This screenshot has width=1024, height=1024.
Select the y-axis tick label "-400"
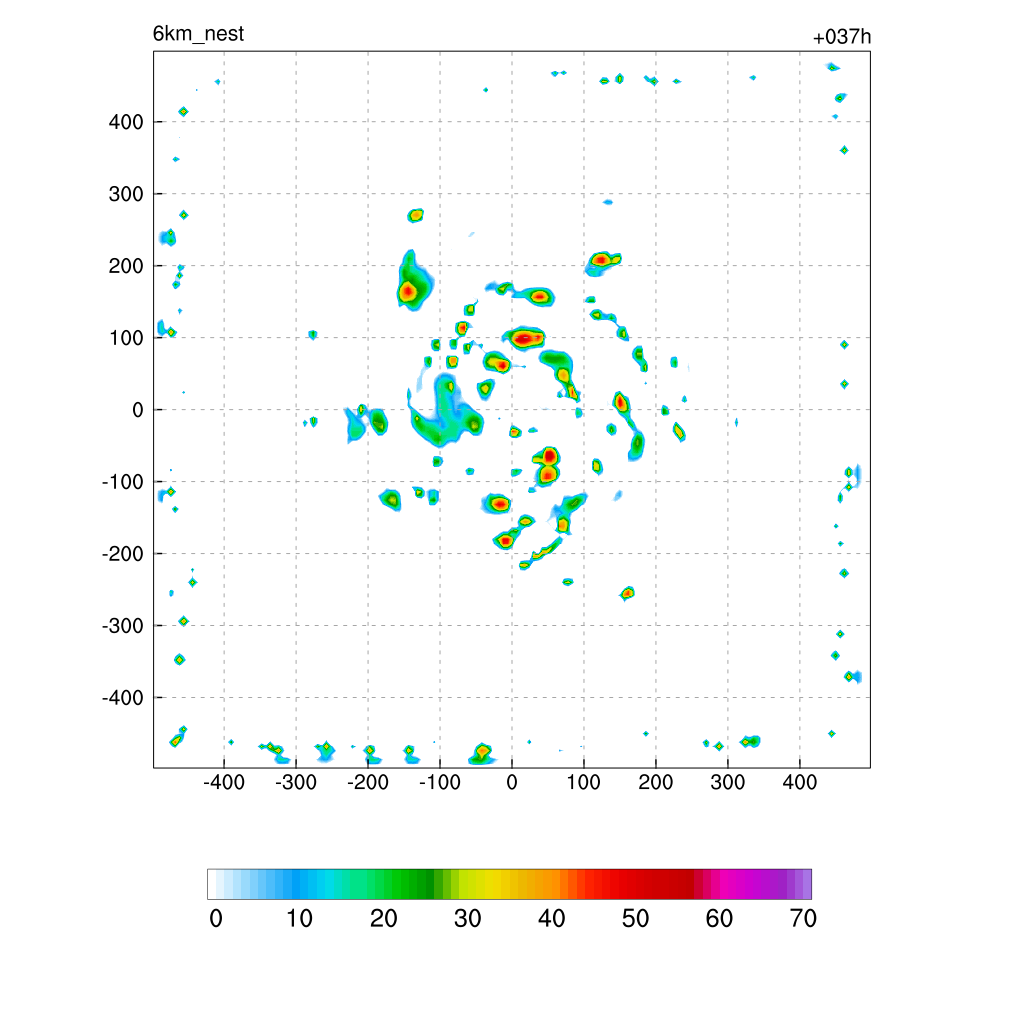pos(122,698)
